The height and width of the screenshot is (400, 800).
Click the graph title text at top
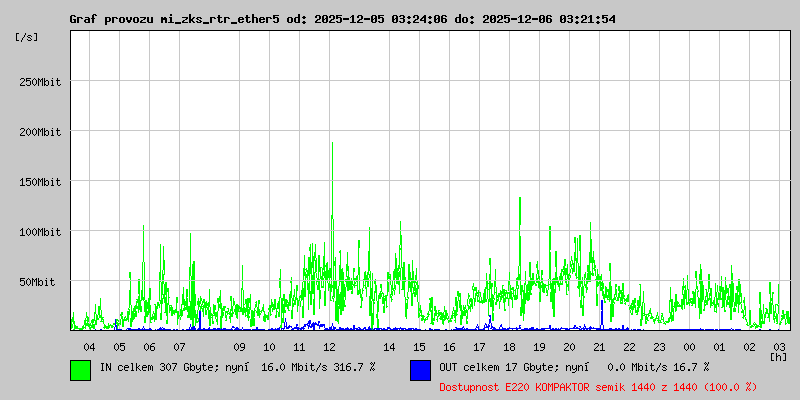(x=342, y=19)
